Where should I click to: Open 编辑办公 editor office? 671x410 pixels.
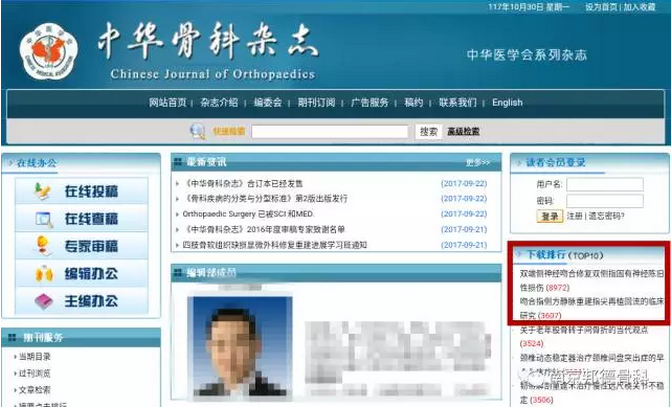pos(81,273)
